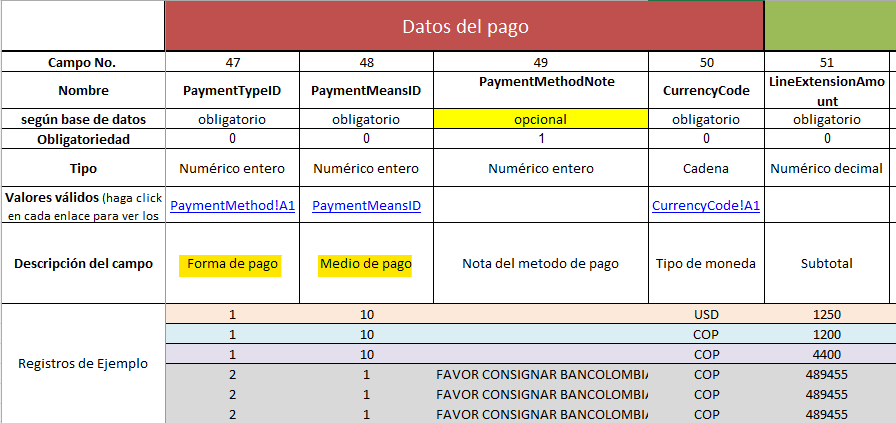Screen dimensions: 896x423
Task: Click the 'Medio de pago' description cell
Action: [366, 264]
